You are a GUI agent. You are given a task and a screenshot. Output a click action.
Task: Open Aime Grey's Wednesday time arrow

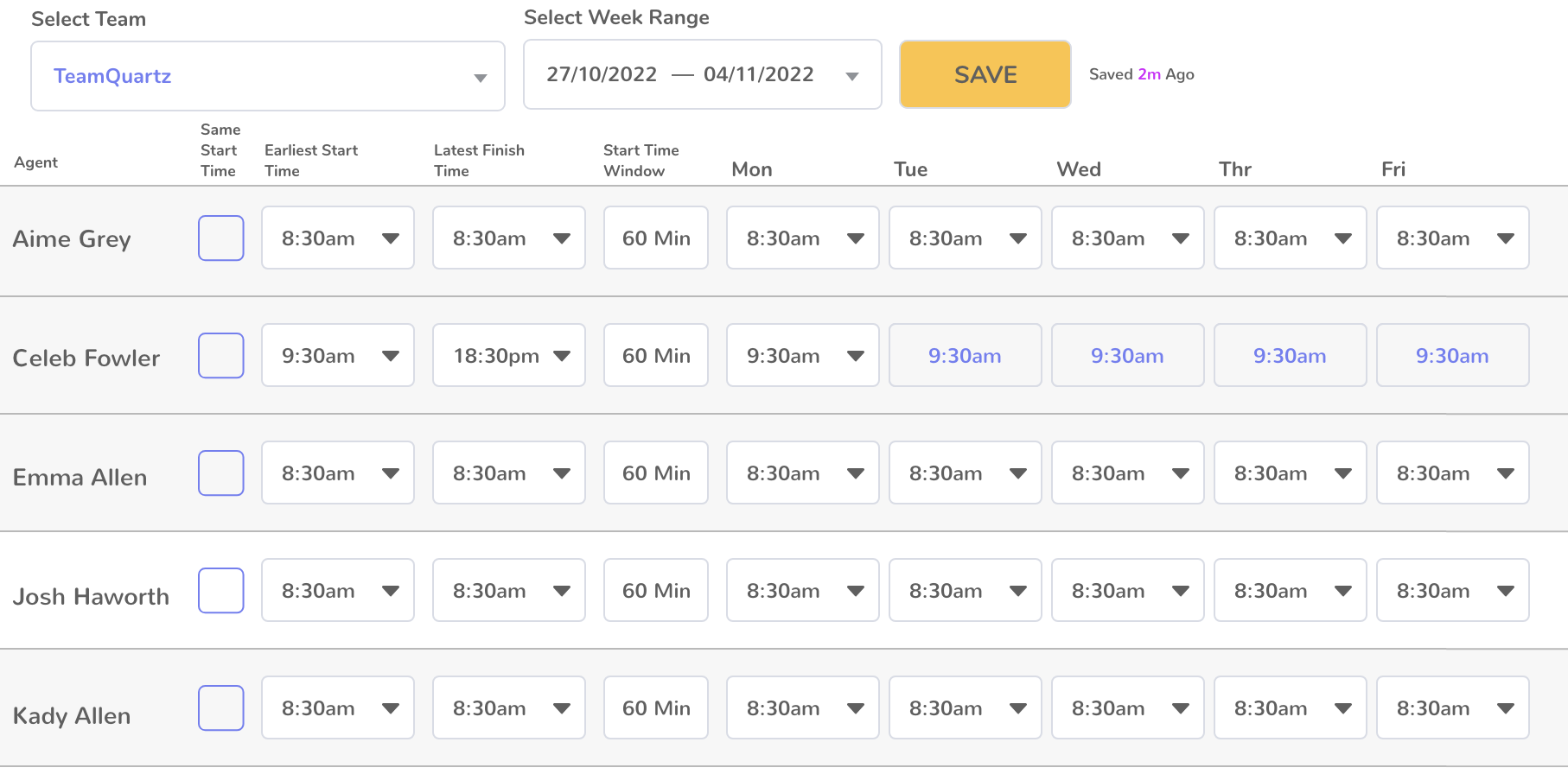pos(1181,238)
